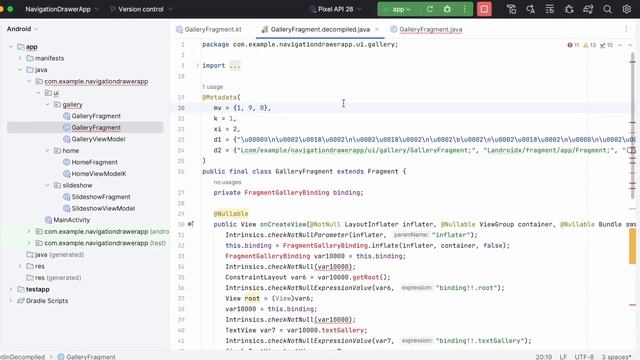Collapse the home package

pyautogui.click(x=47, y=151)
